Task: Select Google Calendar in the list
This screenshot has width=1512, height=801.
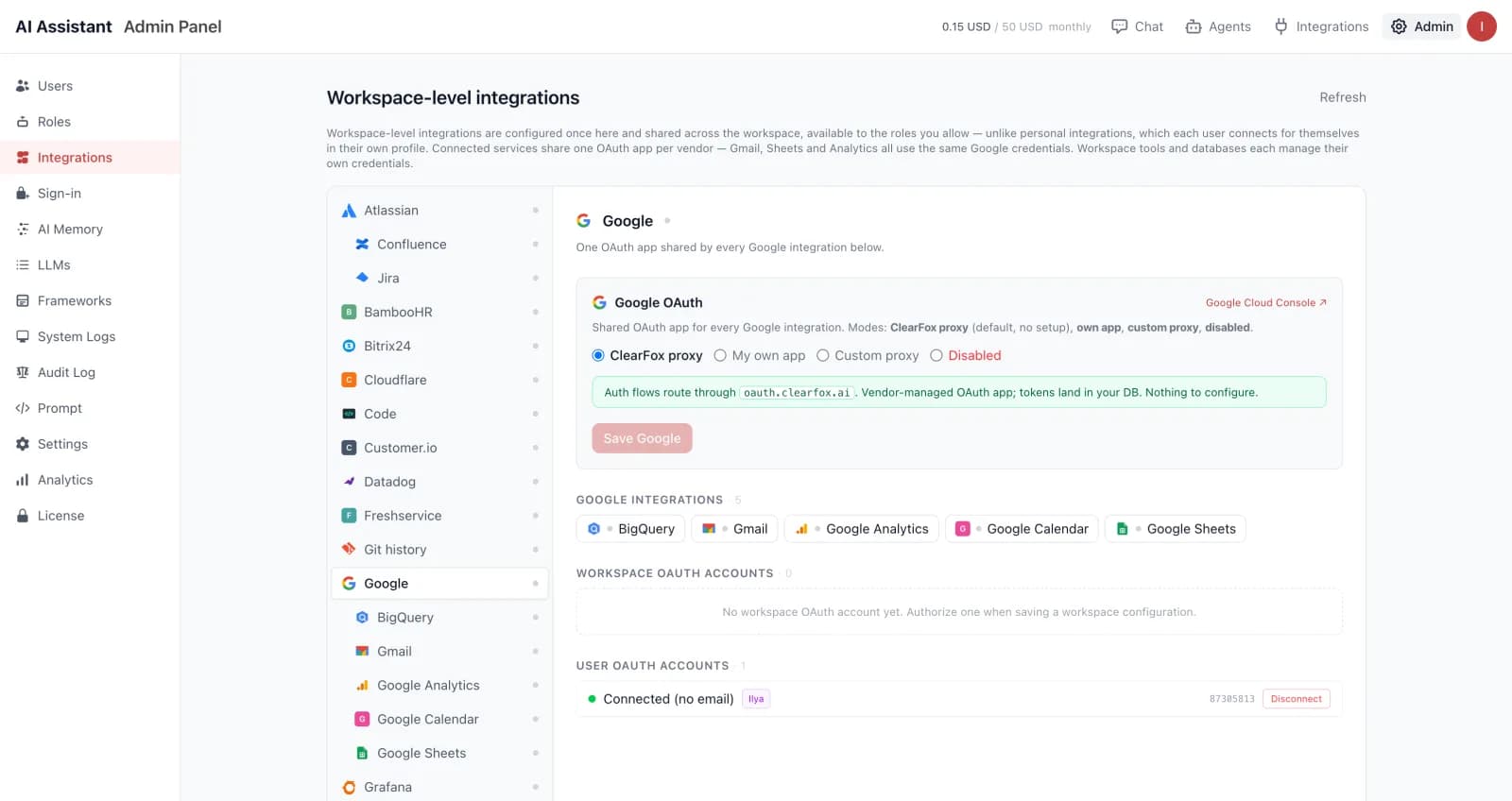Action: (x=440, y=720)
